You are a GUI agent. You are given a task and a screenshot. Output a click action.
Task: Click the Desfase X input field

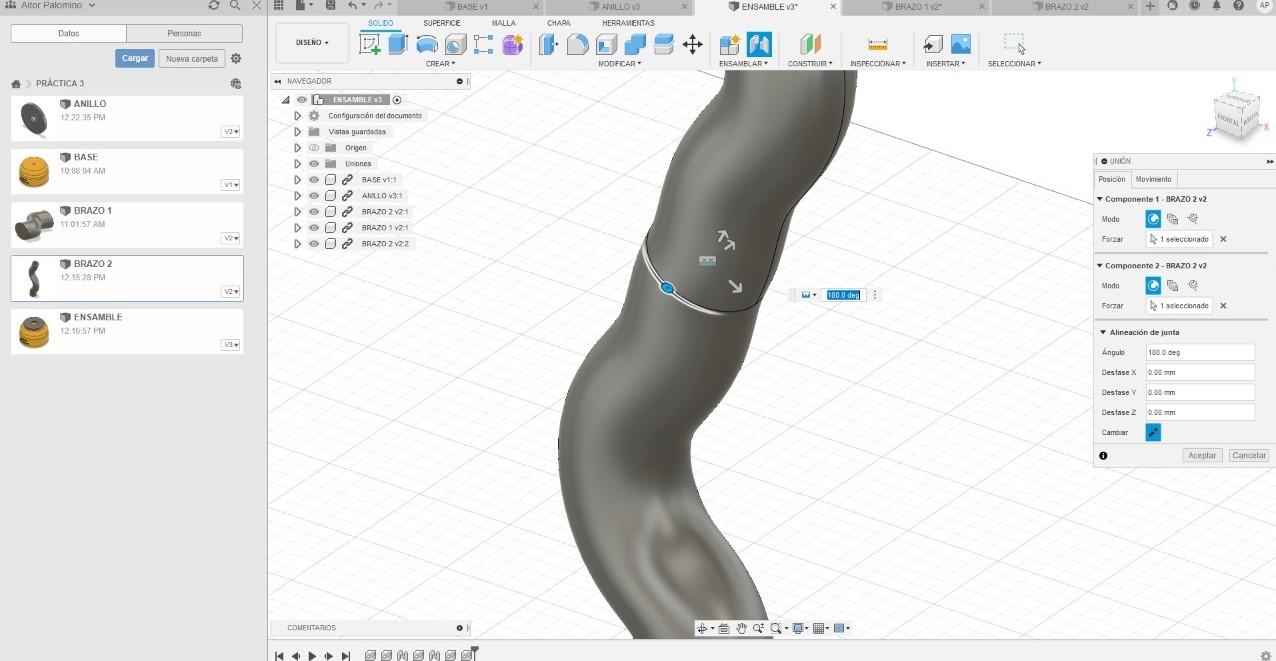coord(1200,373)
